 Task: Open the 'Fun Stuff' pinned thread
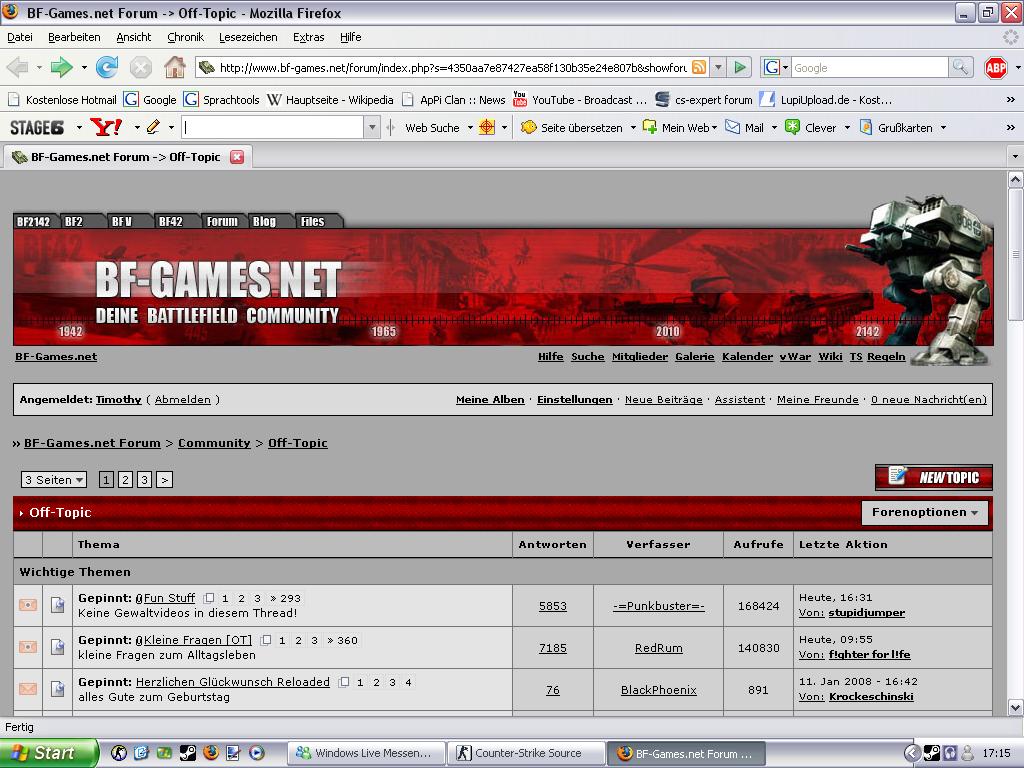point(169,598)
